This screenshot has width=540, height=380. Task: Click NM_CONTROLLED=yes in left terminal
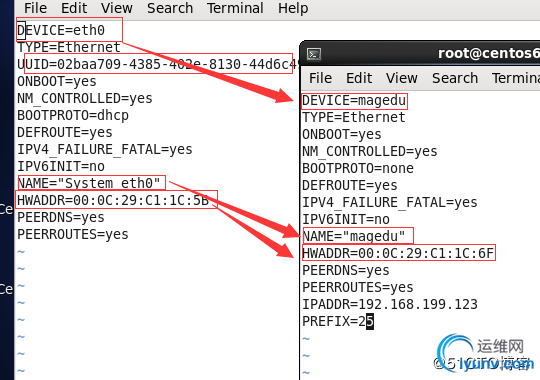click(85, 99)
